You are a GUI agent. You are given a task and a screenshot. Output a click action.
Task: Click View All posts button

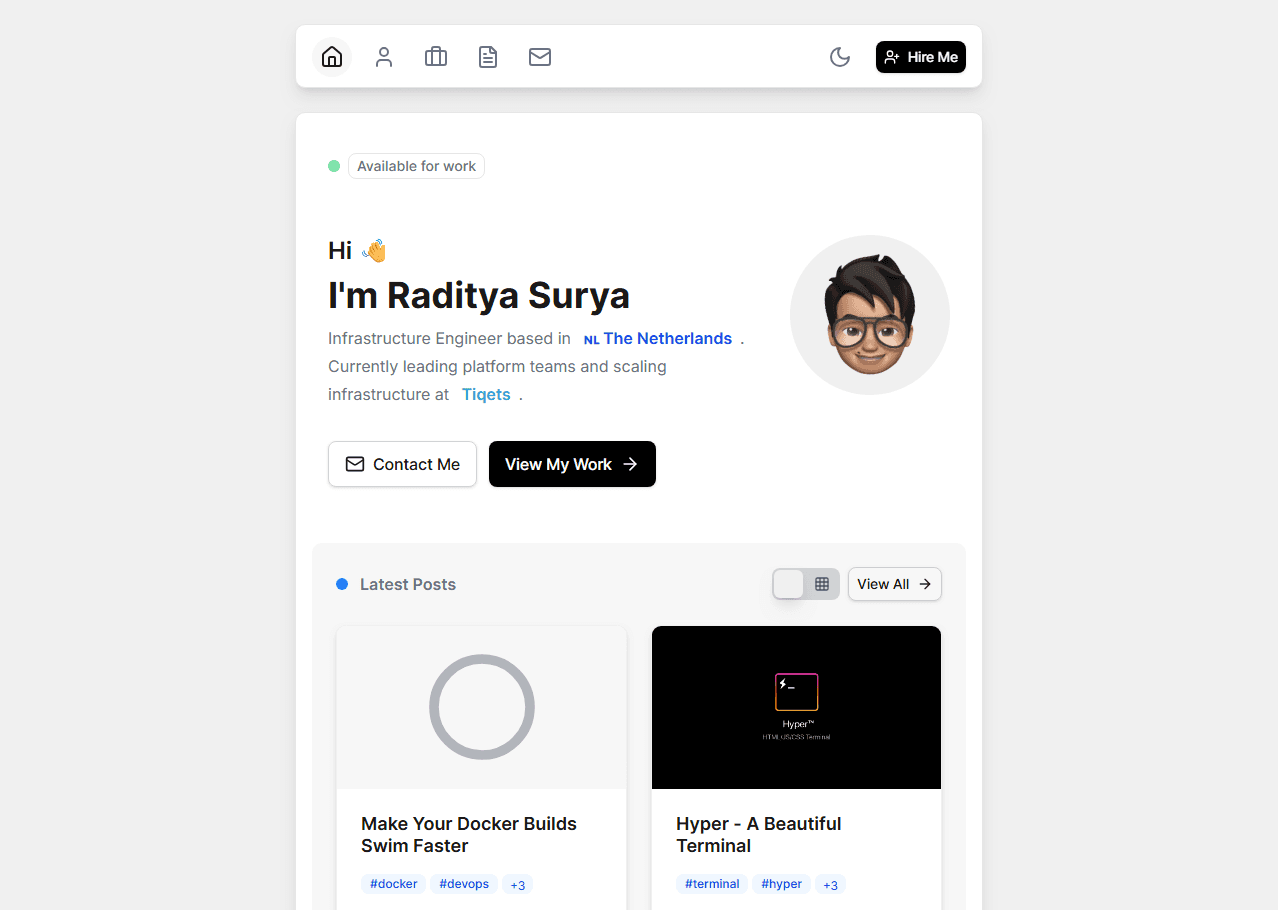tap(895, 584)
